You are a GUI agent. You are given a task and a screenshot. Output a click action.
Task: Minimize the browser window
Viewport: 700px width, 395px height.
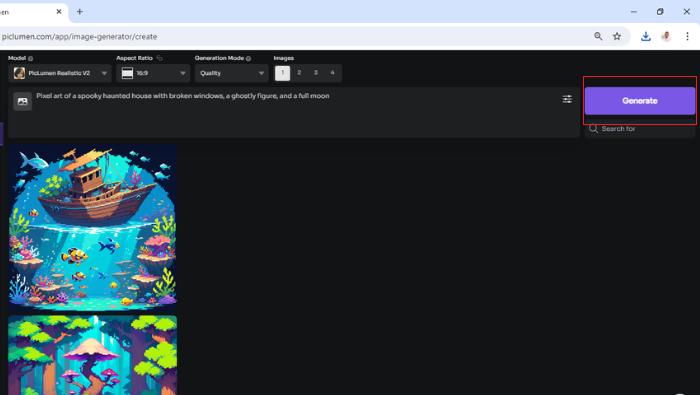634,12
